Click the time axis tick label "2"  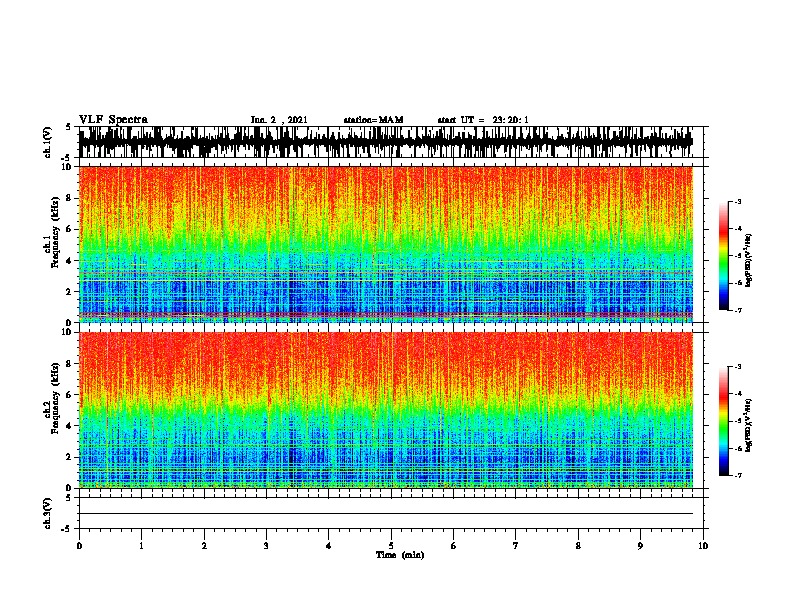(204, 546)
